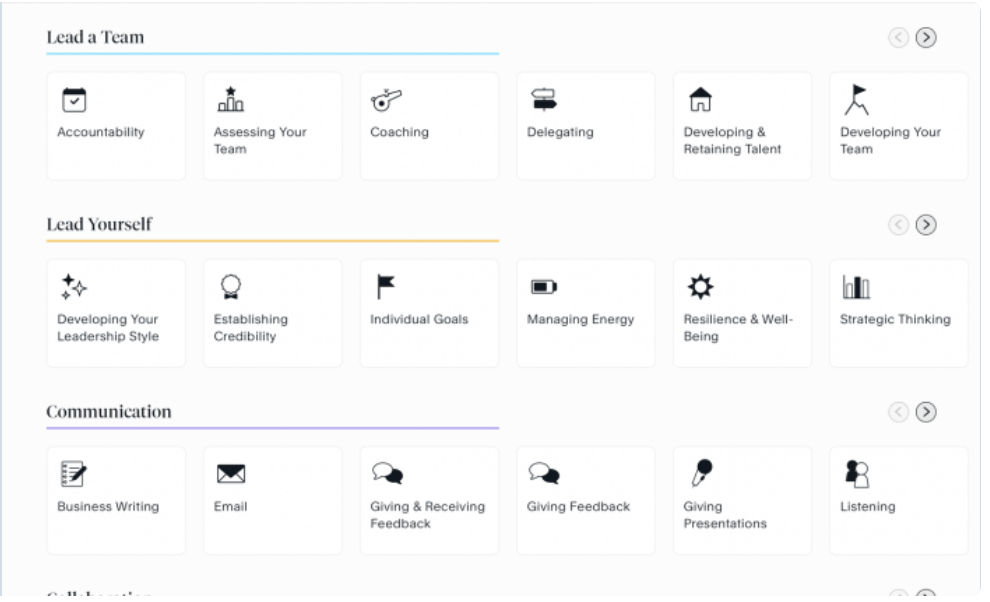The width and height of the screenshot is (990, 602).
Task: Advance the Communication row with right arrow
Action: pos(926,412)
